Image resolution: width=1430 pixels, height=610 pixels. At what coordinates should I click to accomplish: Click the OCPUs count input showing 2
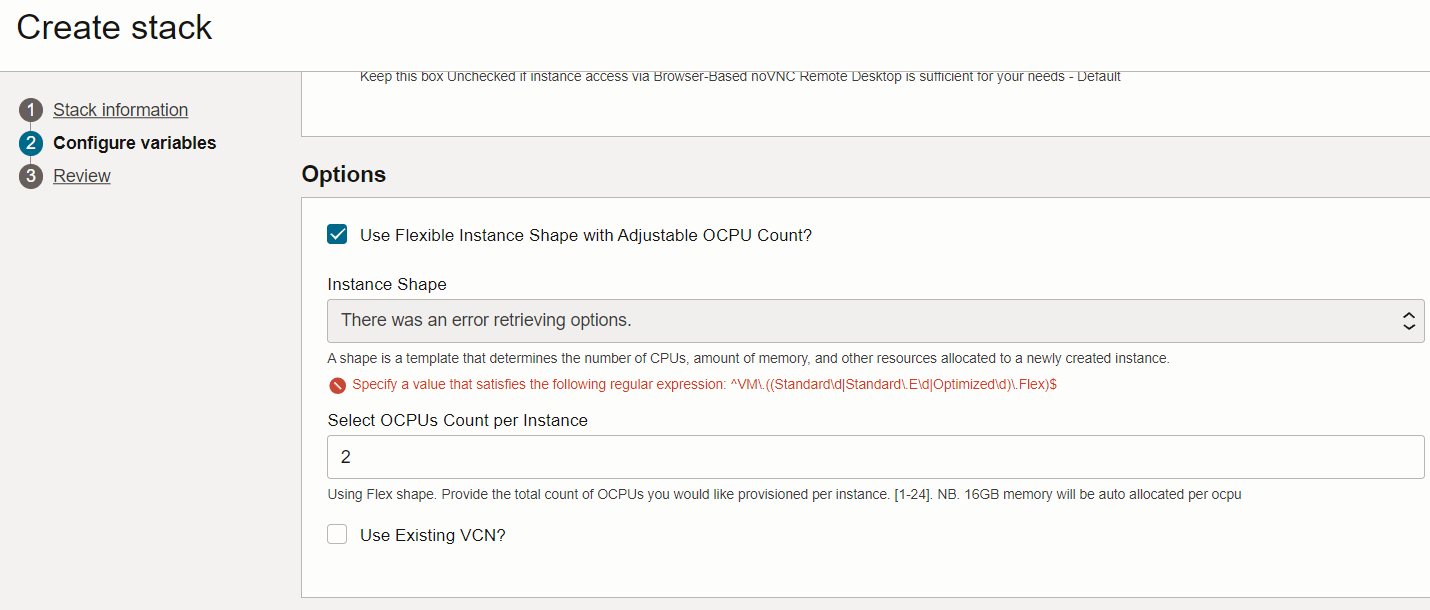click(875, 456)
